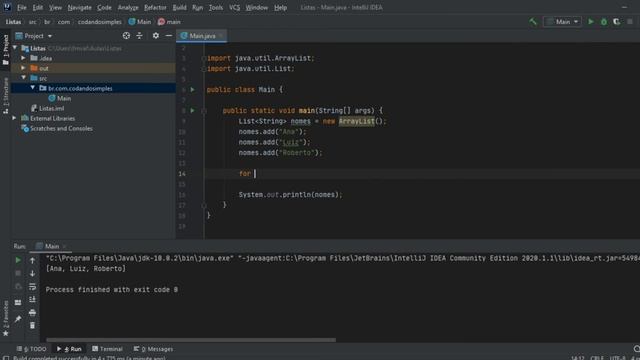This screenshot has width=640, height=360.
Task: Click the run gutter icon beside main method
Action: click(193, 110)
